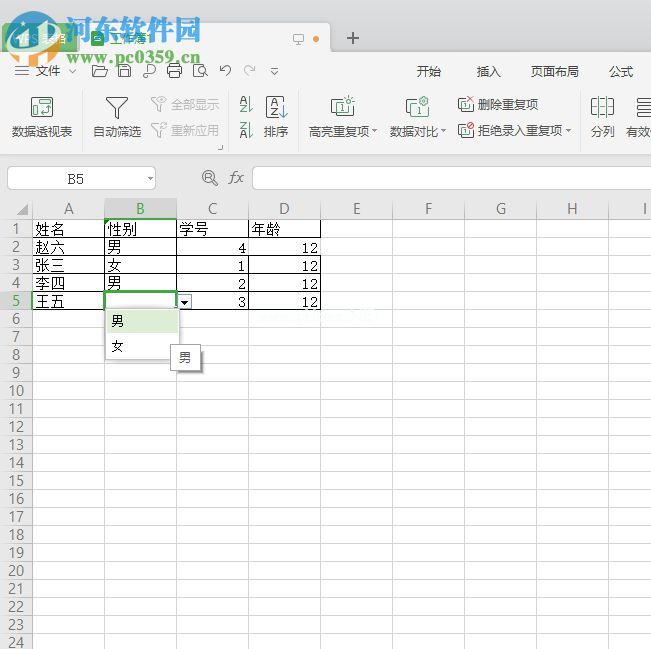Screen dimensions: 651x649
Task: Click the save icon in quick toolbar
Action: [124, 71]
